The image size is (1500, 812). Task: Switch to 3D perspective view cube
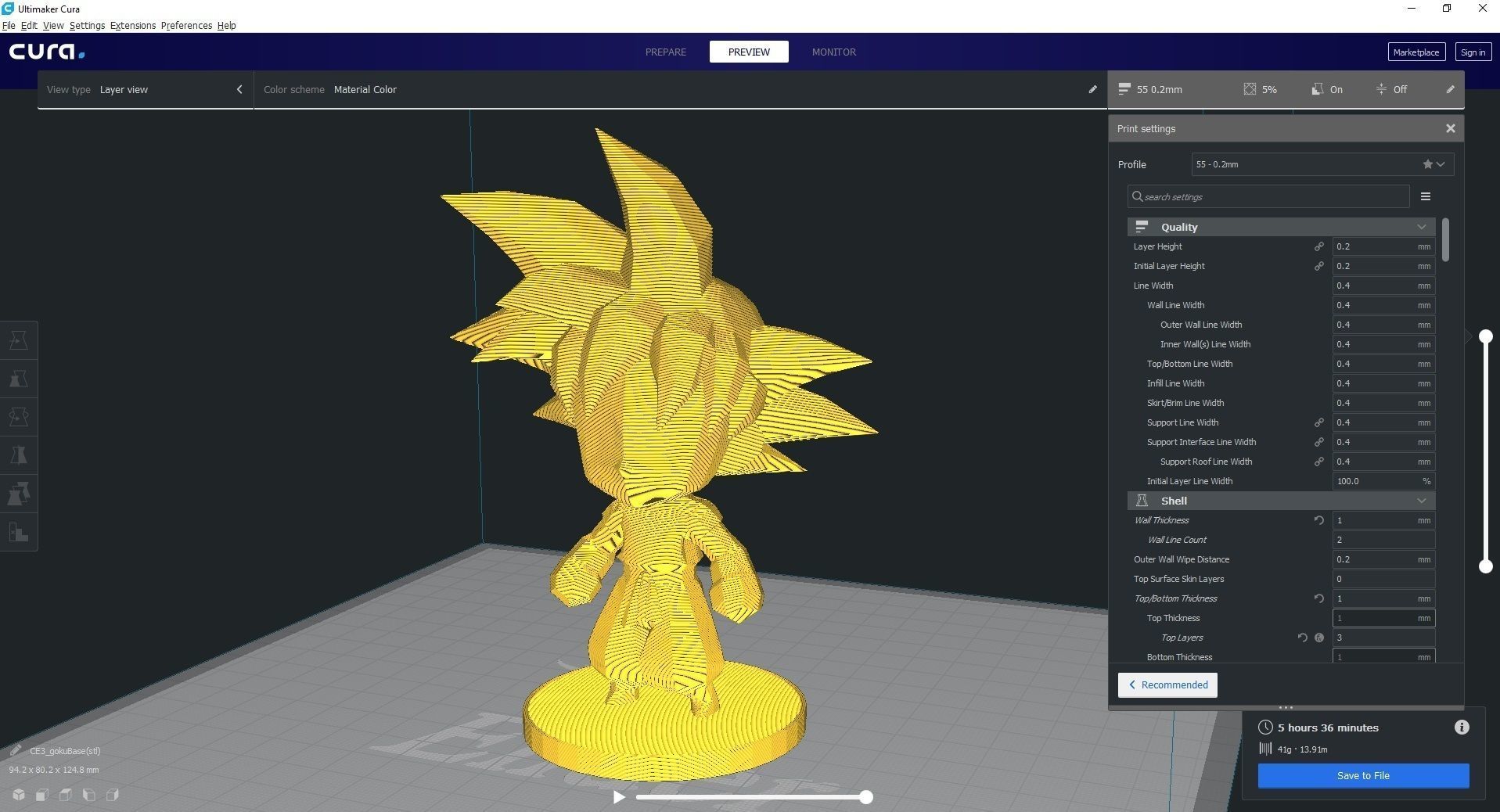click(x=19, y=795)
